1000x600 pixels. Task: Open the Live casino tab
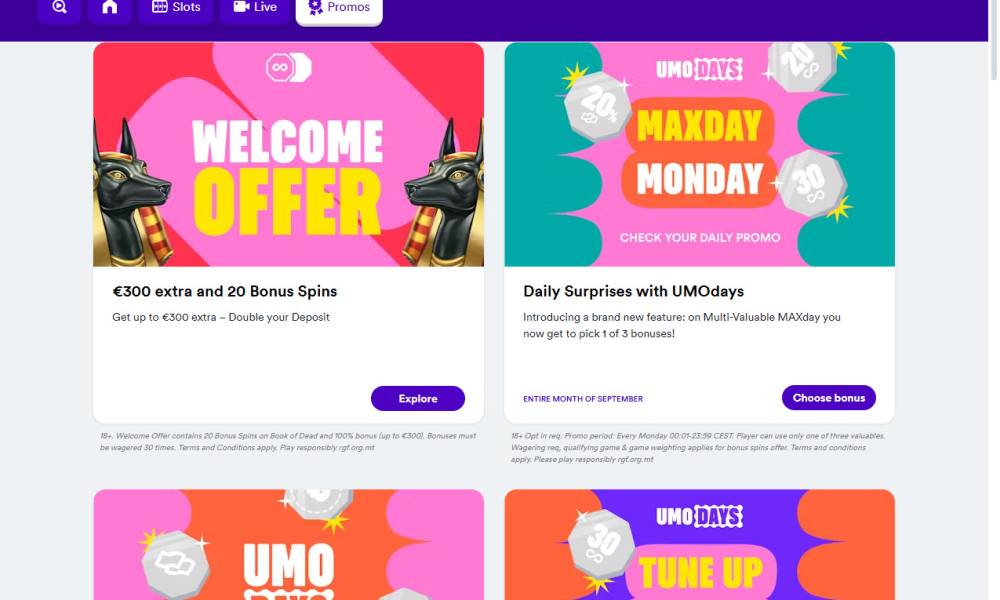click(254, 8)
